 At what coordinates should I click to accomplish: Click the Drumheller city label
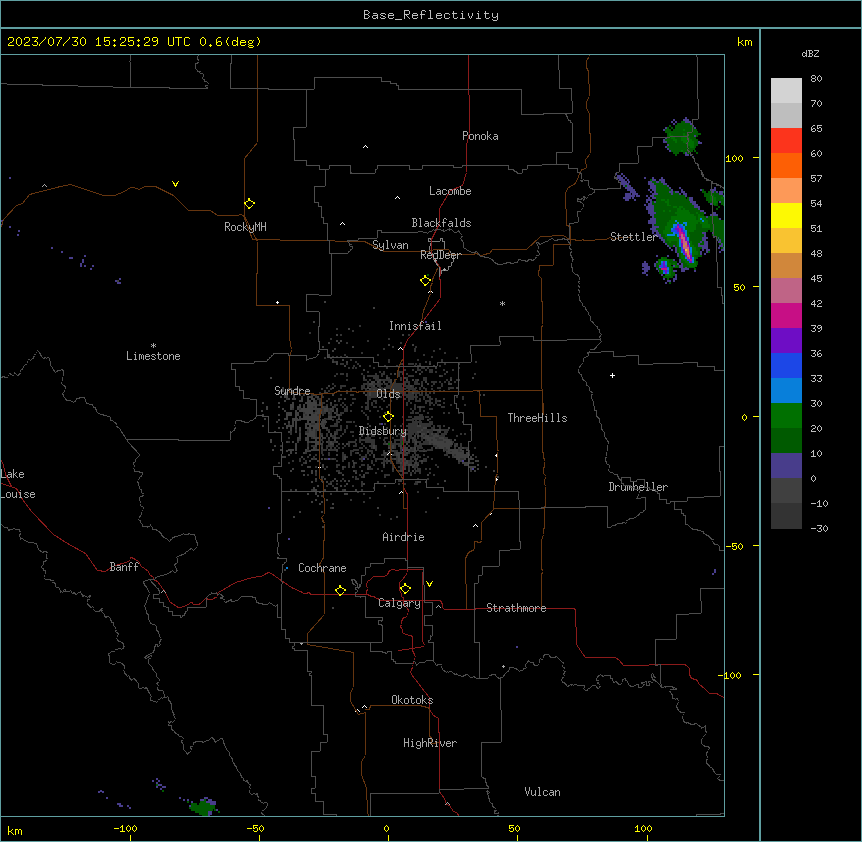click(x=638, y=487)
